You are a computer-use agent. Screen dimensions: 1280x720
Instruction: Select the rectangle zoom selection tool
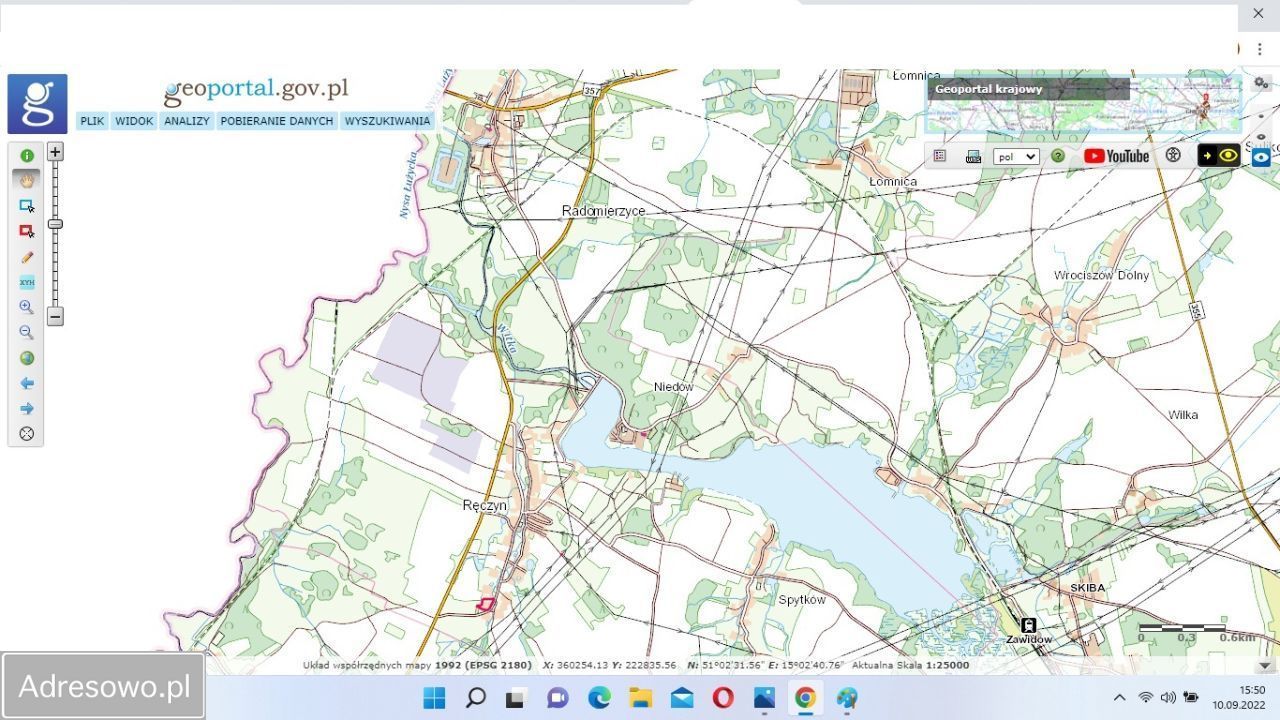click(x=27, y=206)
